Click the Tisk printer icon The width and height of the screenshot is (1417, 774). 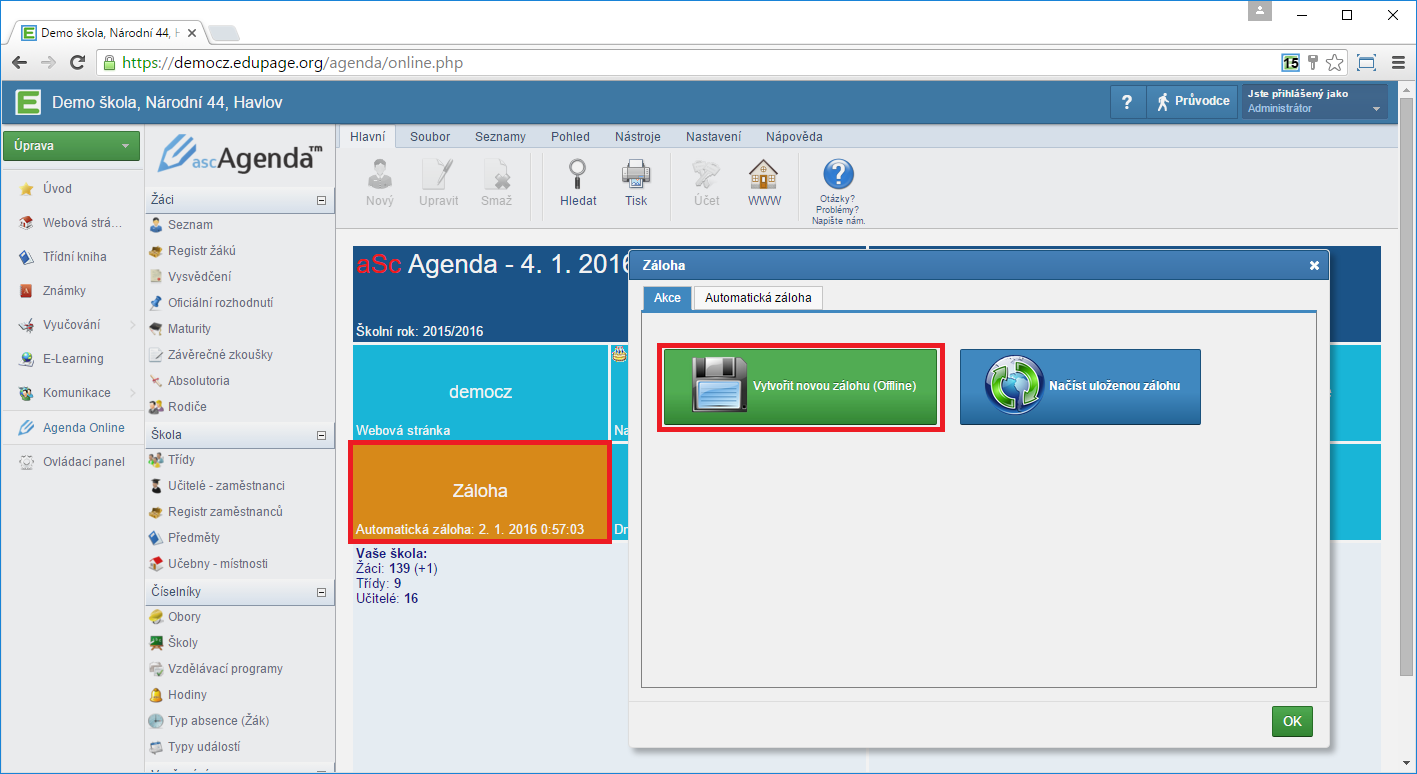tap(636, 183)
